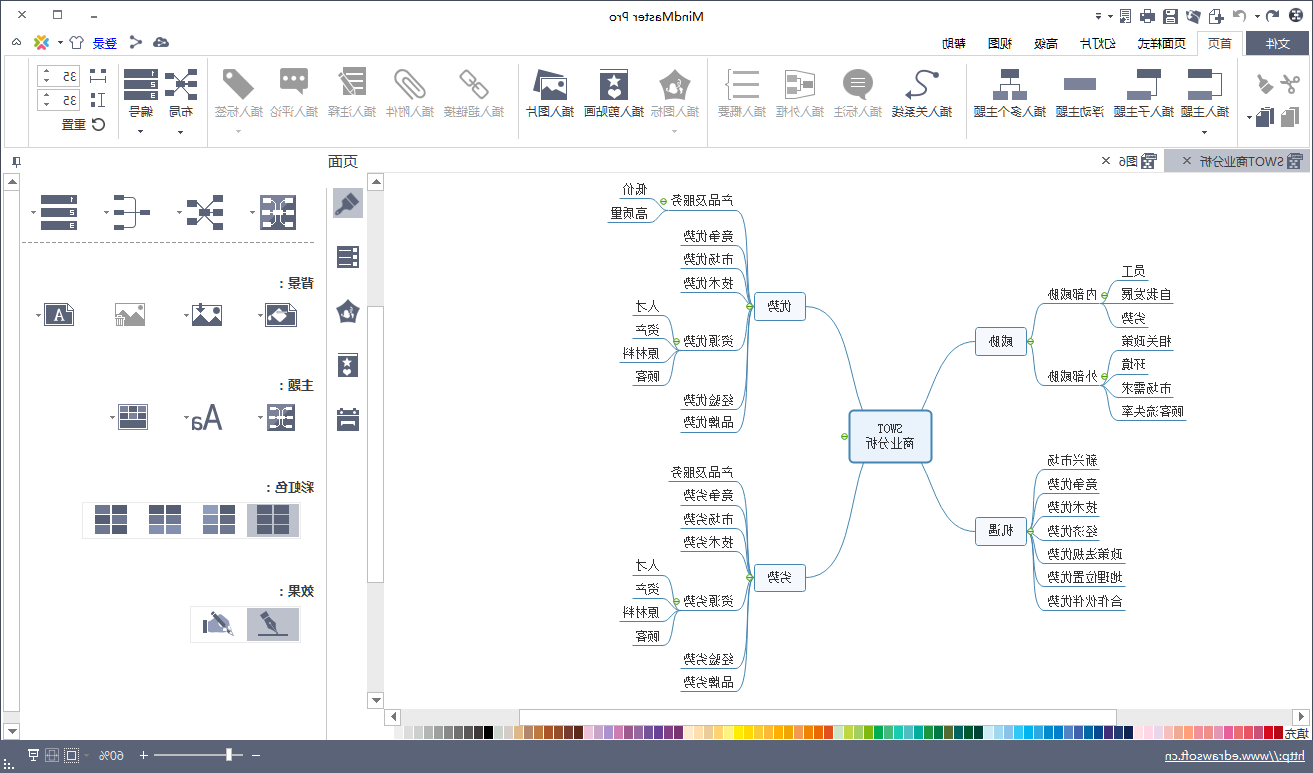Click the Login (登录) link
The width and height of the screenshot is (1313, 773).
(105, 43)
